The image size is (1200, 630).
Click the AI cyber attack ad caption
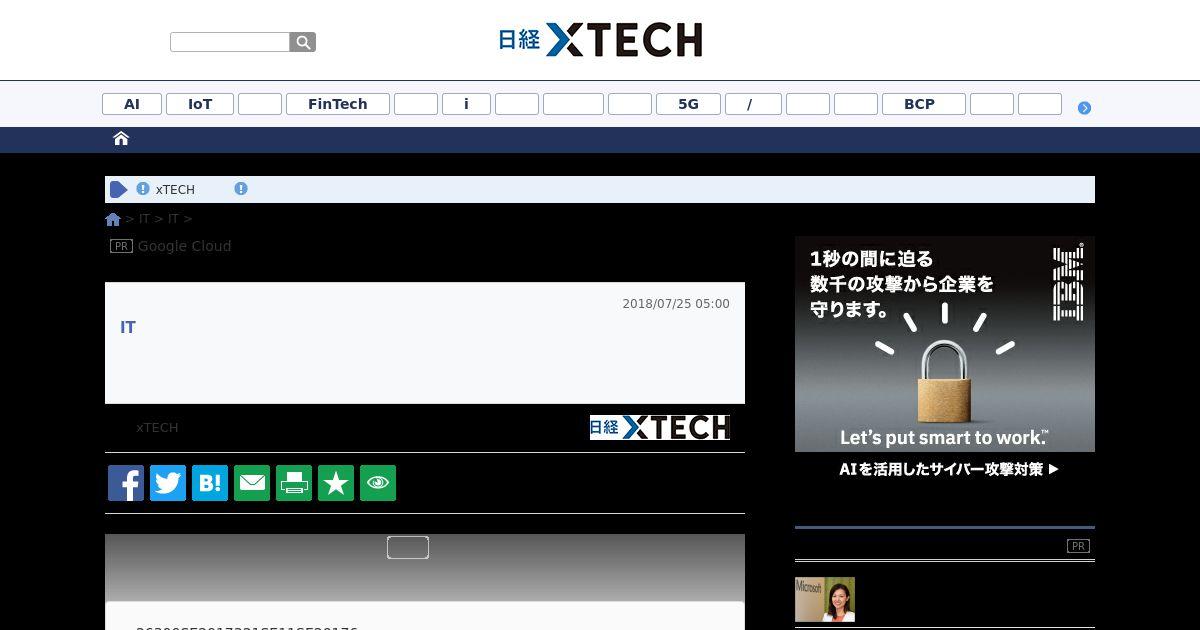(x=948, y=469)
